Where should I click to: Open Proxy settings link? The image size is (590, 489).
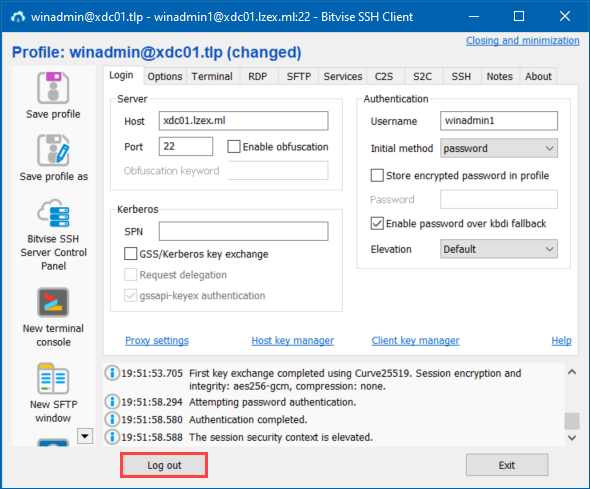pos(157,340)
